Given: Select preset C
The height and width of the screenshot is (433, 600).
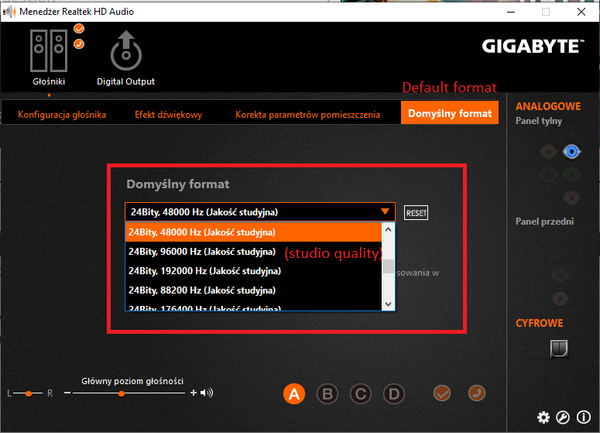Looking at the screenshot, I should coord(360,394).
